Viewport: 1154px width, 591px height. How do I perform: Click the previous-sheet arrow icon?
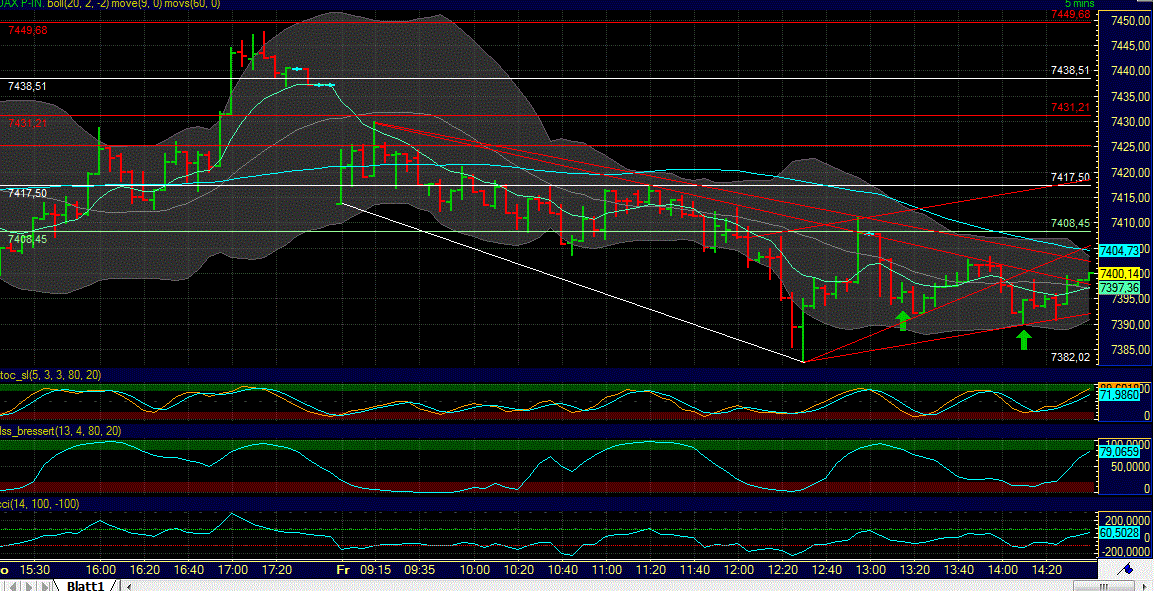pyautogui.click(x=12, y=586)
